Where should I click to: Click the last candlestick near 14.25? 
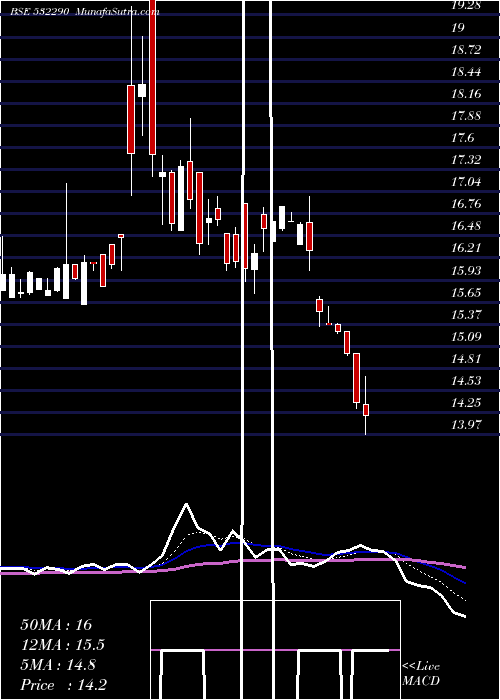(366, 405)
